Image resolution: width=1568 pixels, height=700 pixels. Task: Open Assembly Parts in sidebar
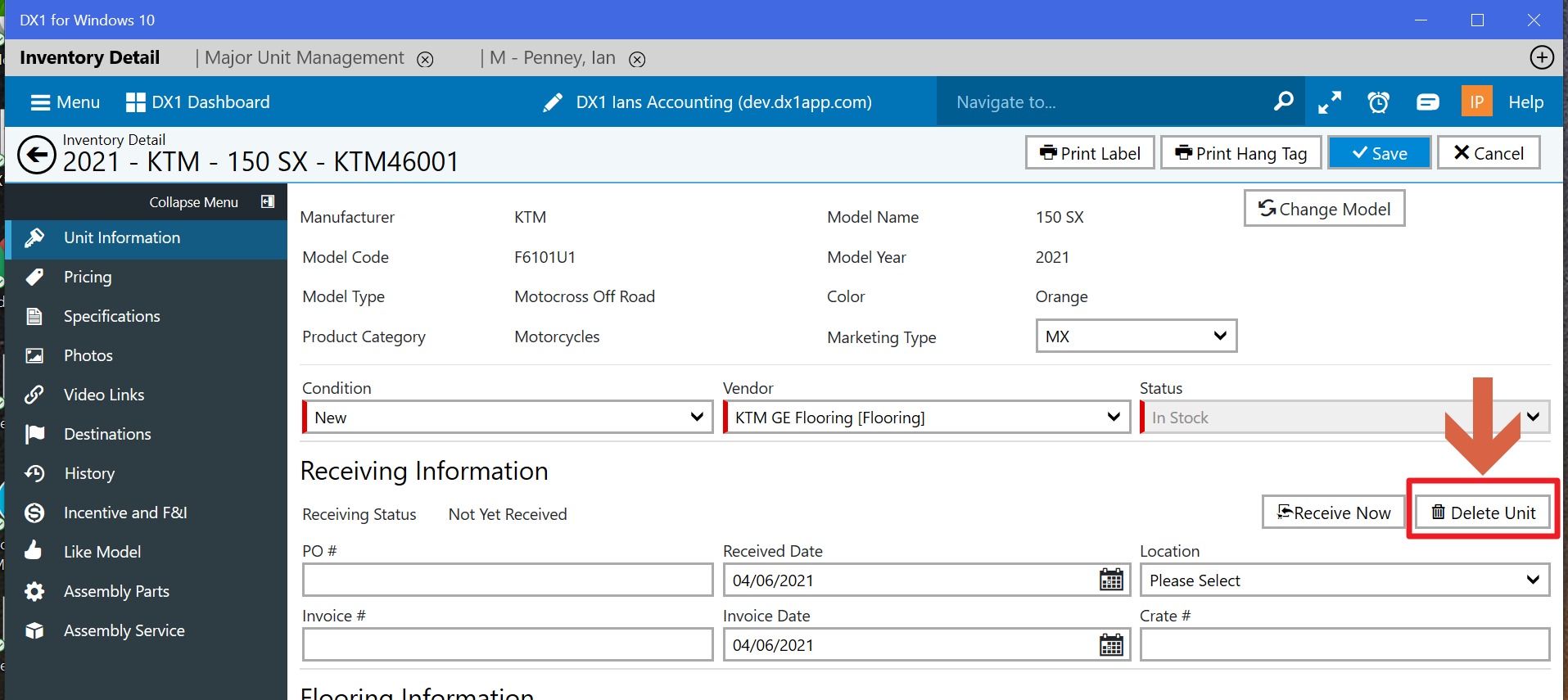147,591
